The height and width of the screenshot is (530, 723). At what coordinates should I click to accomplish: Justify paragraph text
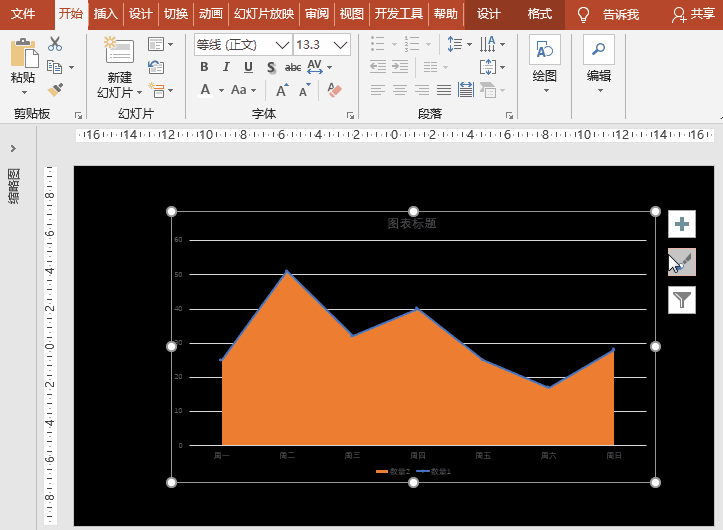pos(444,90)
